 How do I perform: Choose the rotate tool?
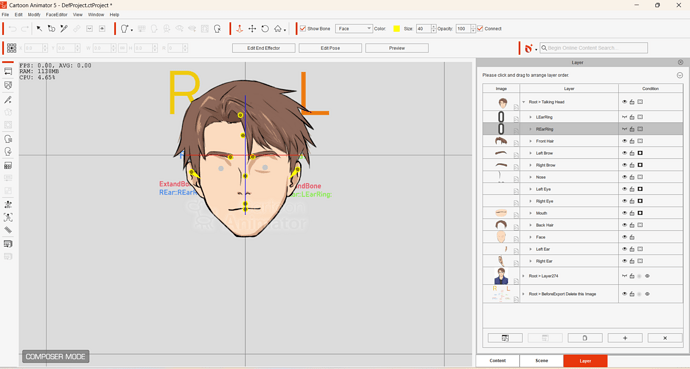point(265,29)
